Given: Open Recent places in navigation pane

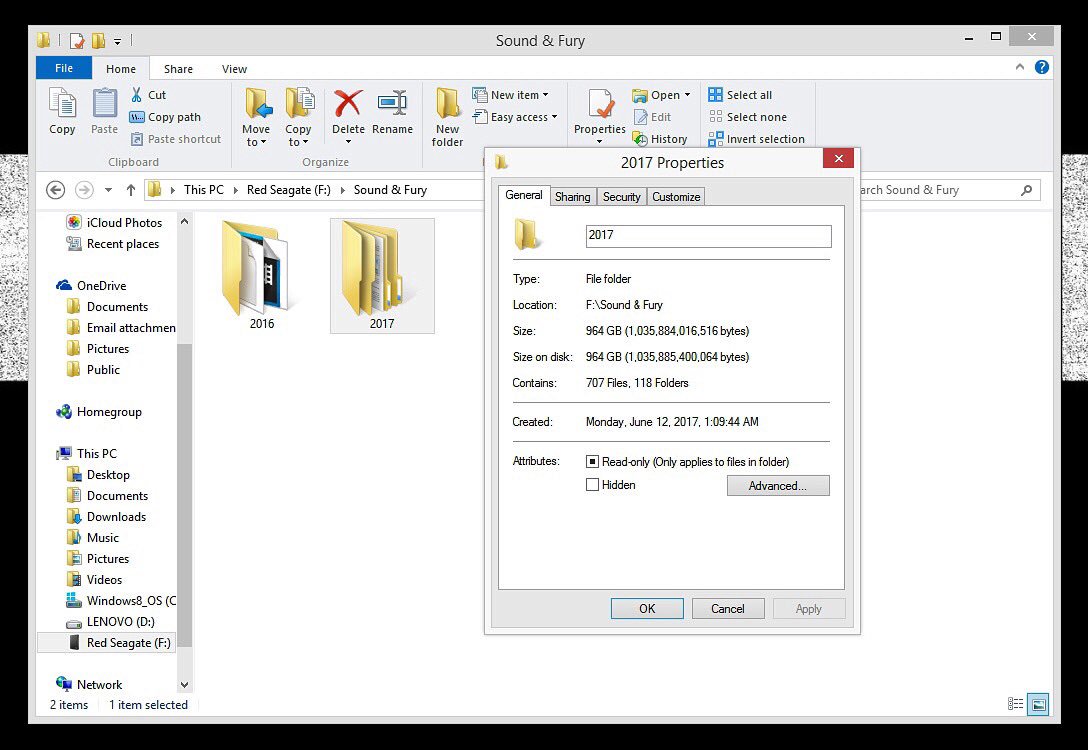Looking at the screenshot, I should tap(112, 244).
